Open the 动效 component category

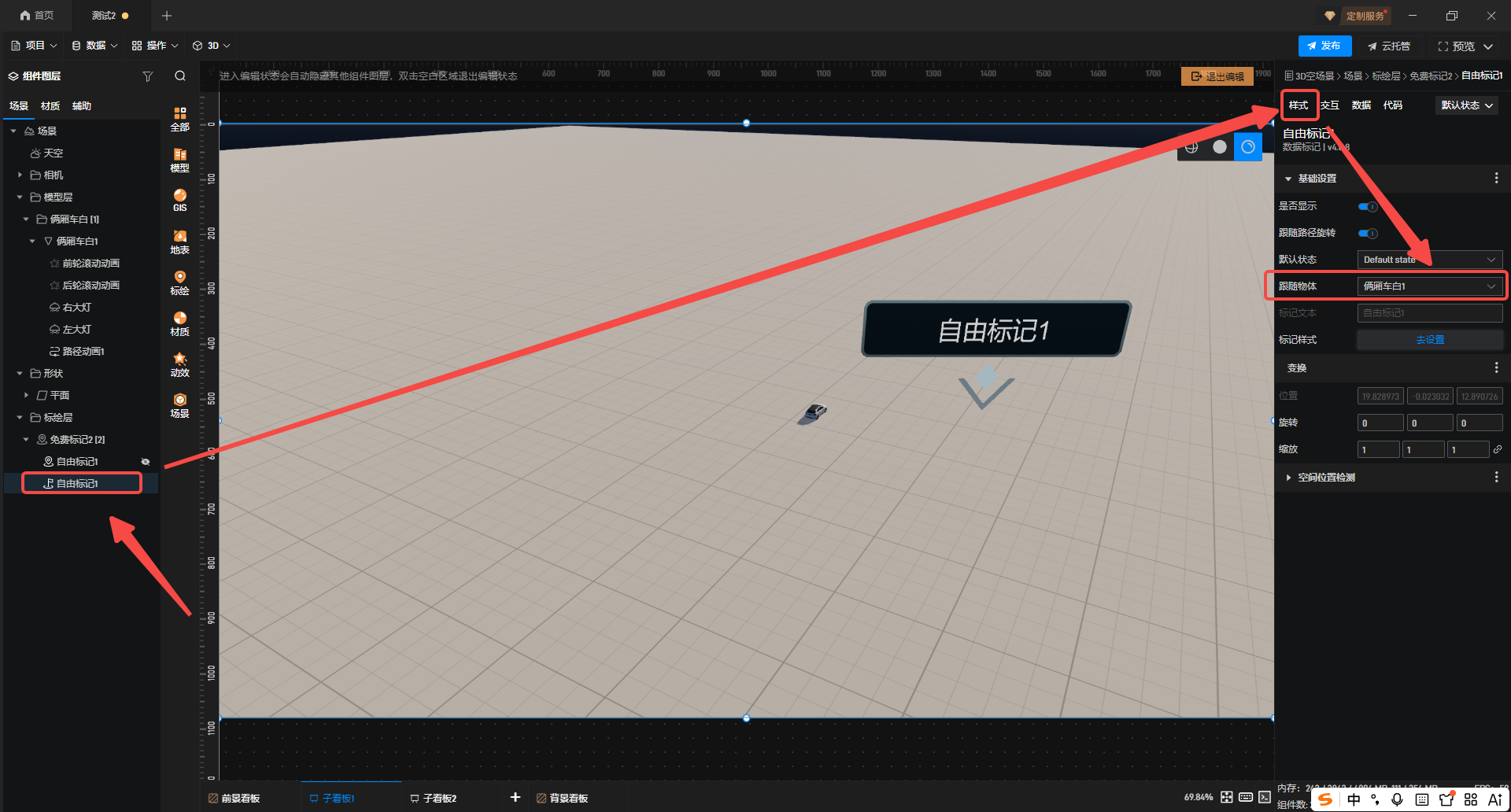point(179,364)
